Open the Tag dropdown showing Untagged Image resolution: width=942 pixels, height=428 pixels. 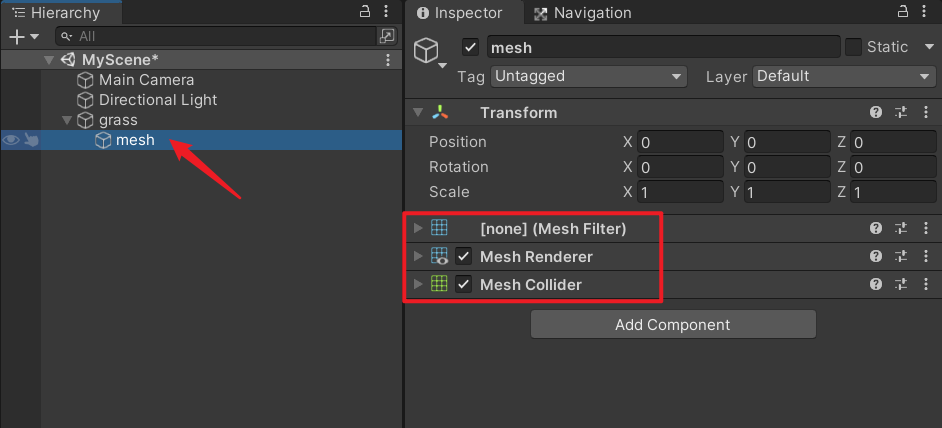pos(588,76)
